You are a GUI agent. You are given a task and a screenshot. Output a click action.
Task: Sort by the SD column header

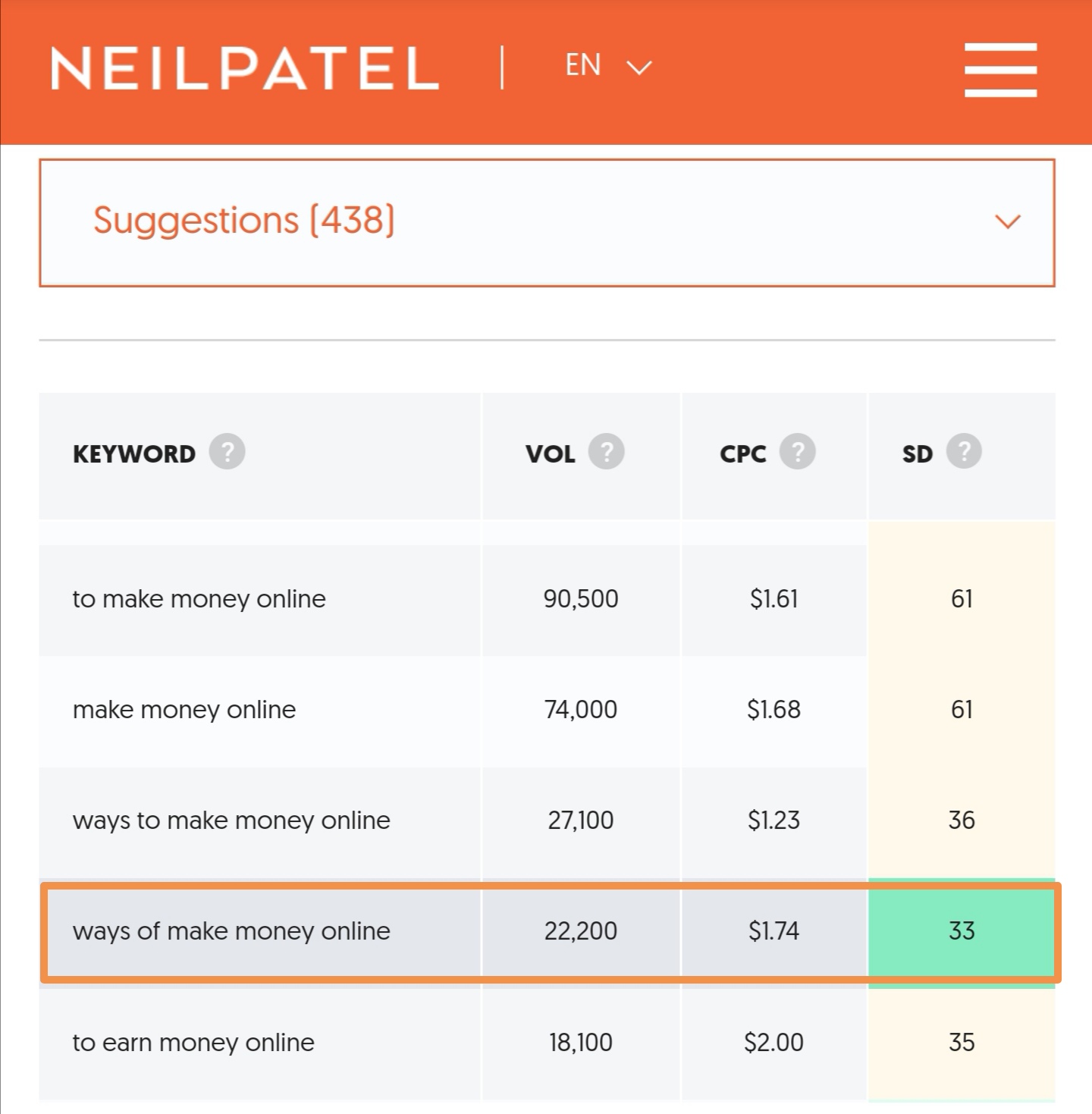point(918,453)
